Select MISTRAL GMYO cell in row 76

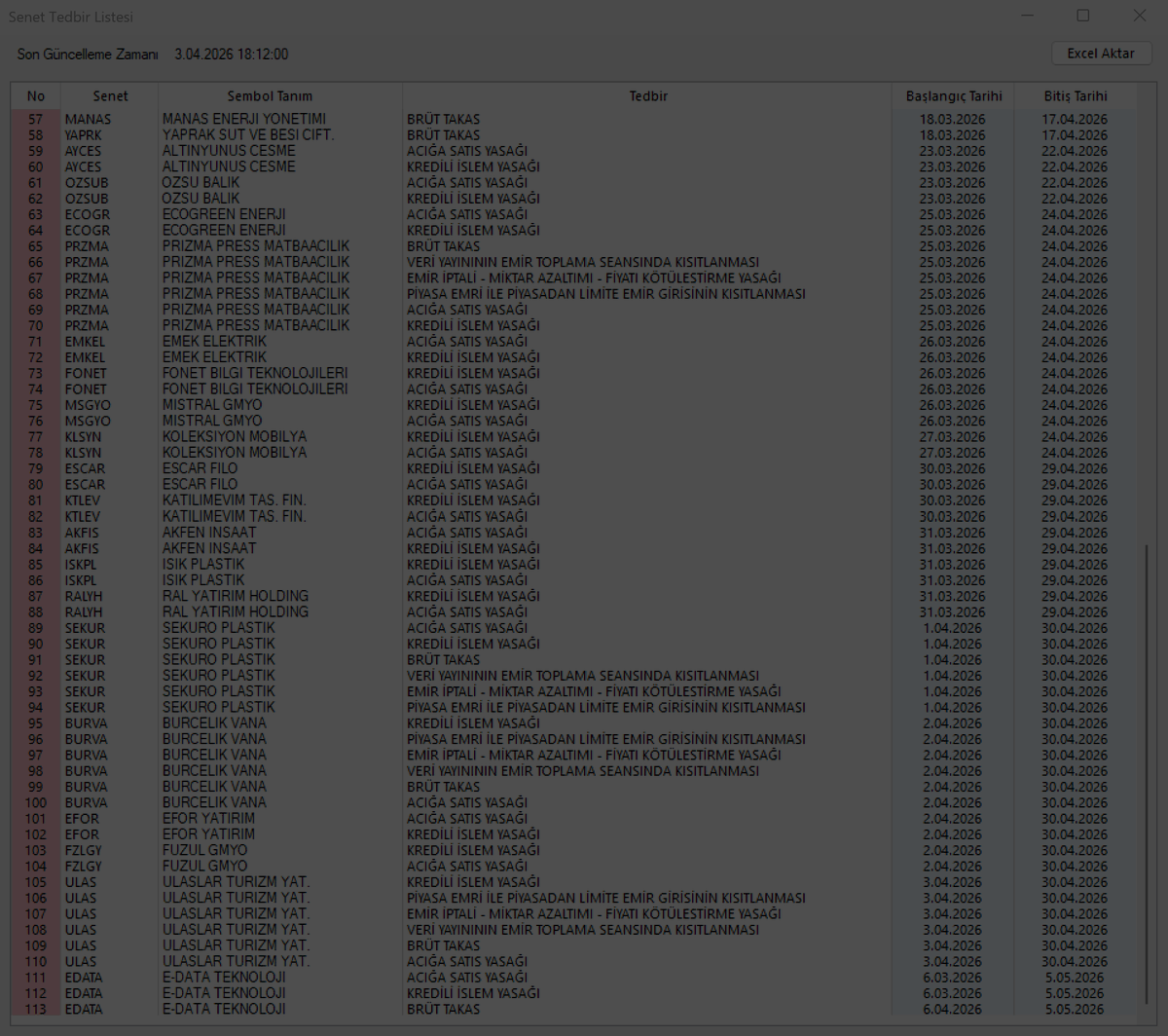point(212,422)
